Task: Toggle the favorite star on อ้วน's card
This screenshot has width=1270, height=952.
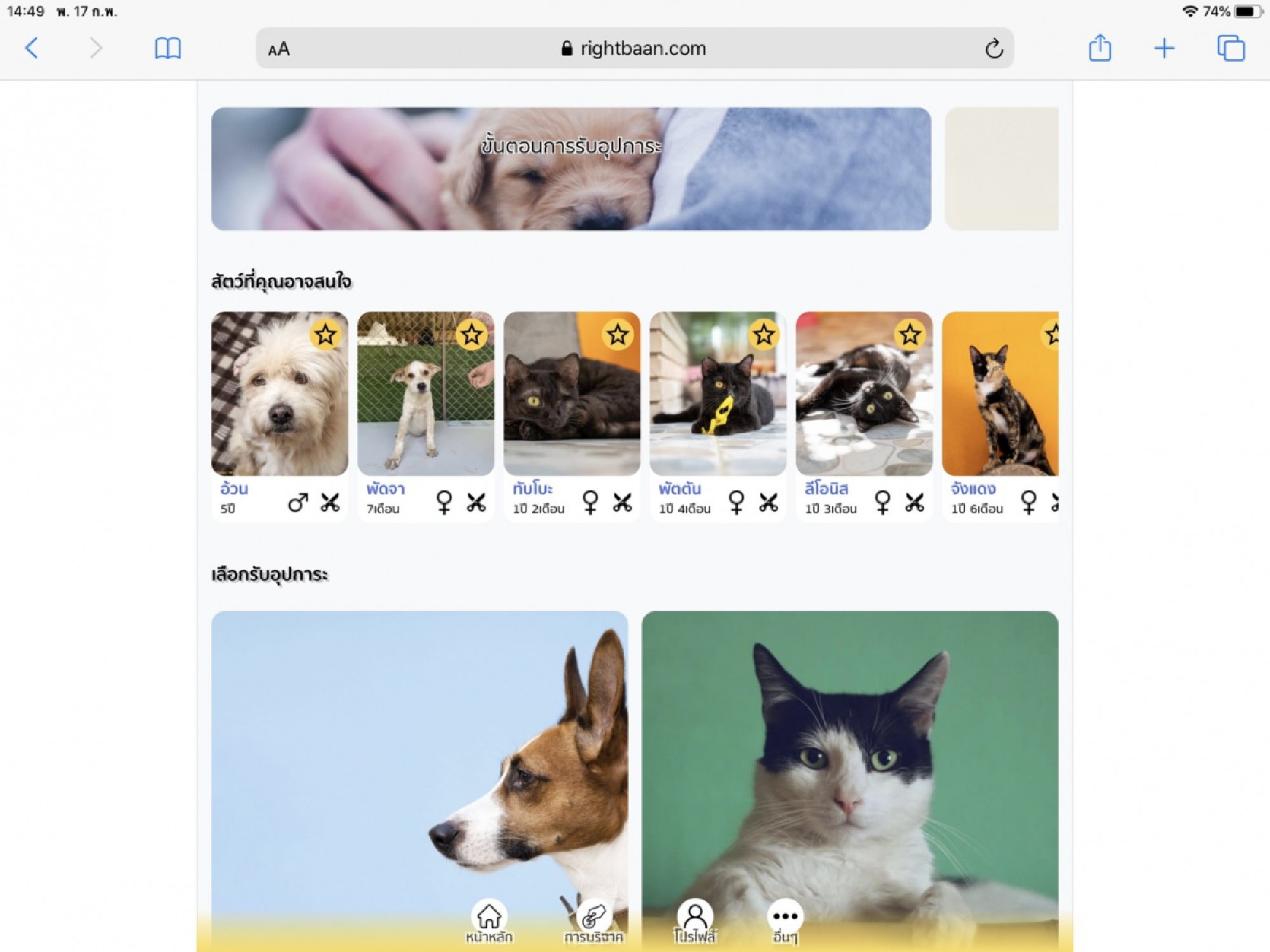Action: coord(326,334)
